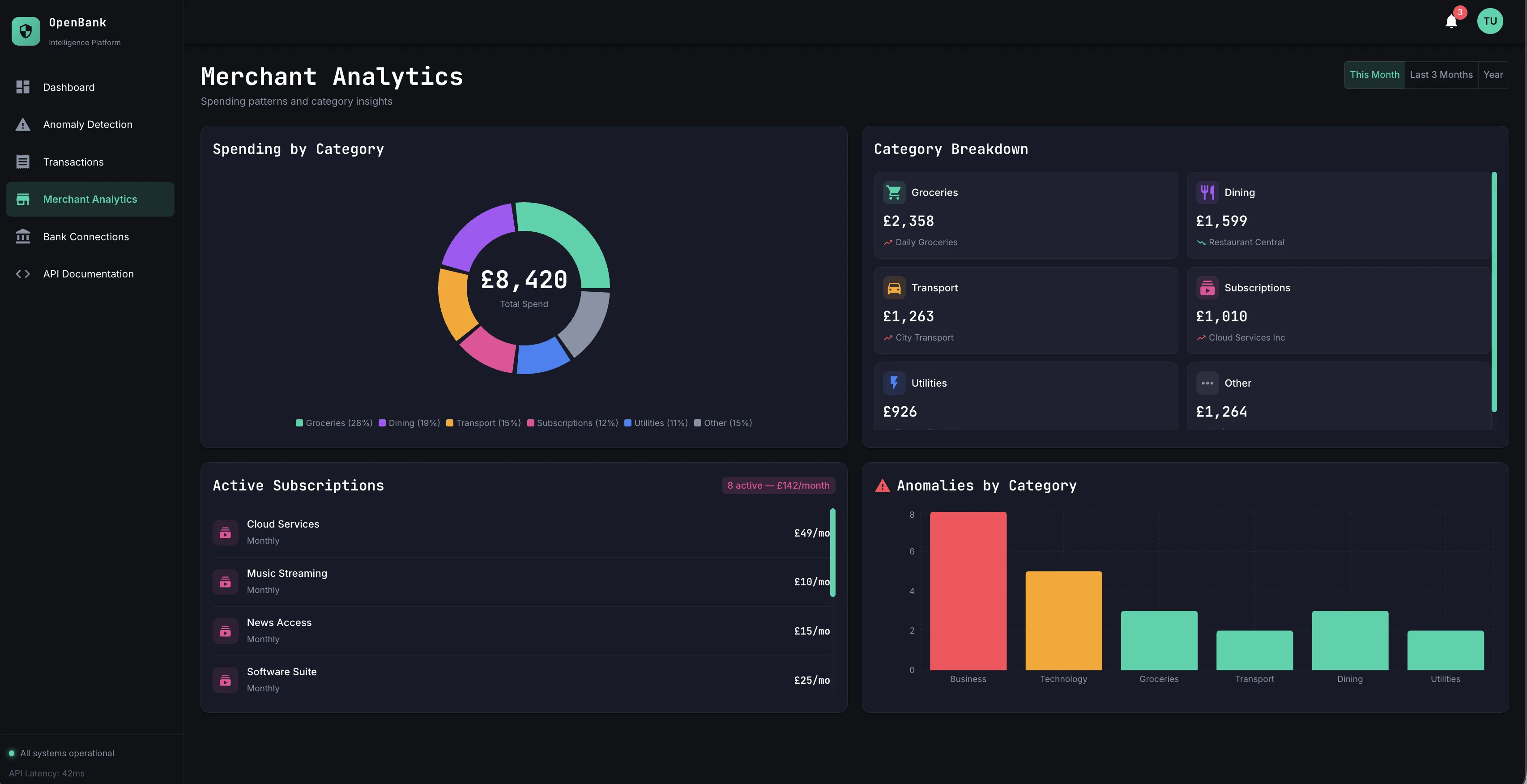The width and height of the screenshot is (1527, 784).
Task: Click the Groceries anomaly bar
Action: (1159, 641)
